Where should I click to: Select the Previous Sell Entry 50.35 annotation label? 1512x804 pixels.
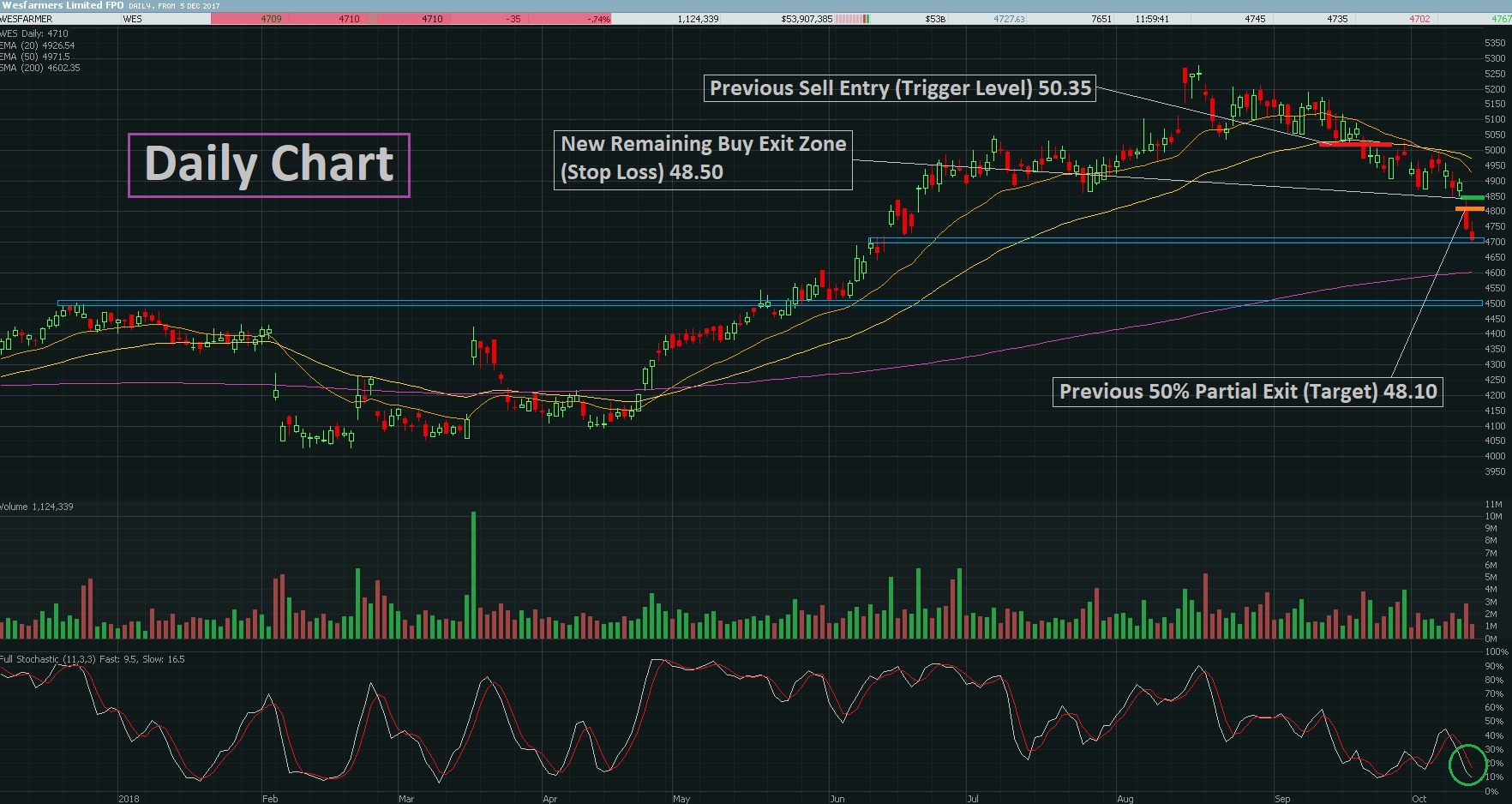point(900,88)
